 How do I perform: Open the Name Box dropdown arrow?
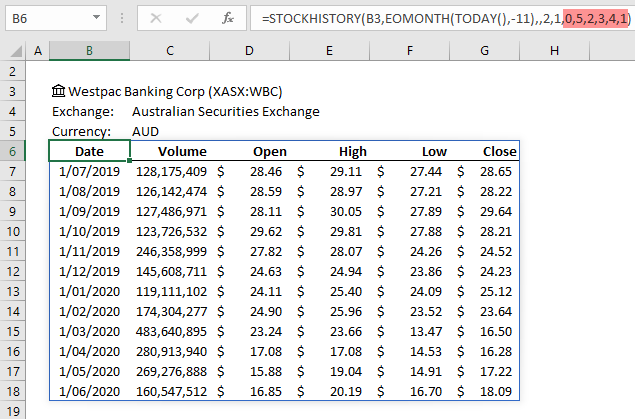click(96, 18)
